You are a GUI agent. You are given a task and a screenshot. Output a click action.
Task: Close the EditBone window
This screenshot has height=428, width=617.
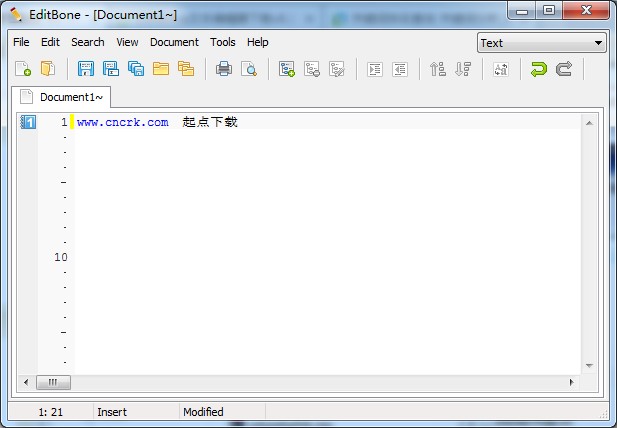tap(586, 11)
